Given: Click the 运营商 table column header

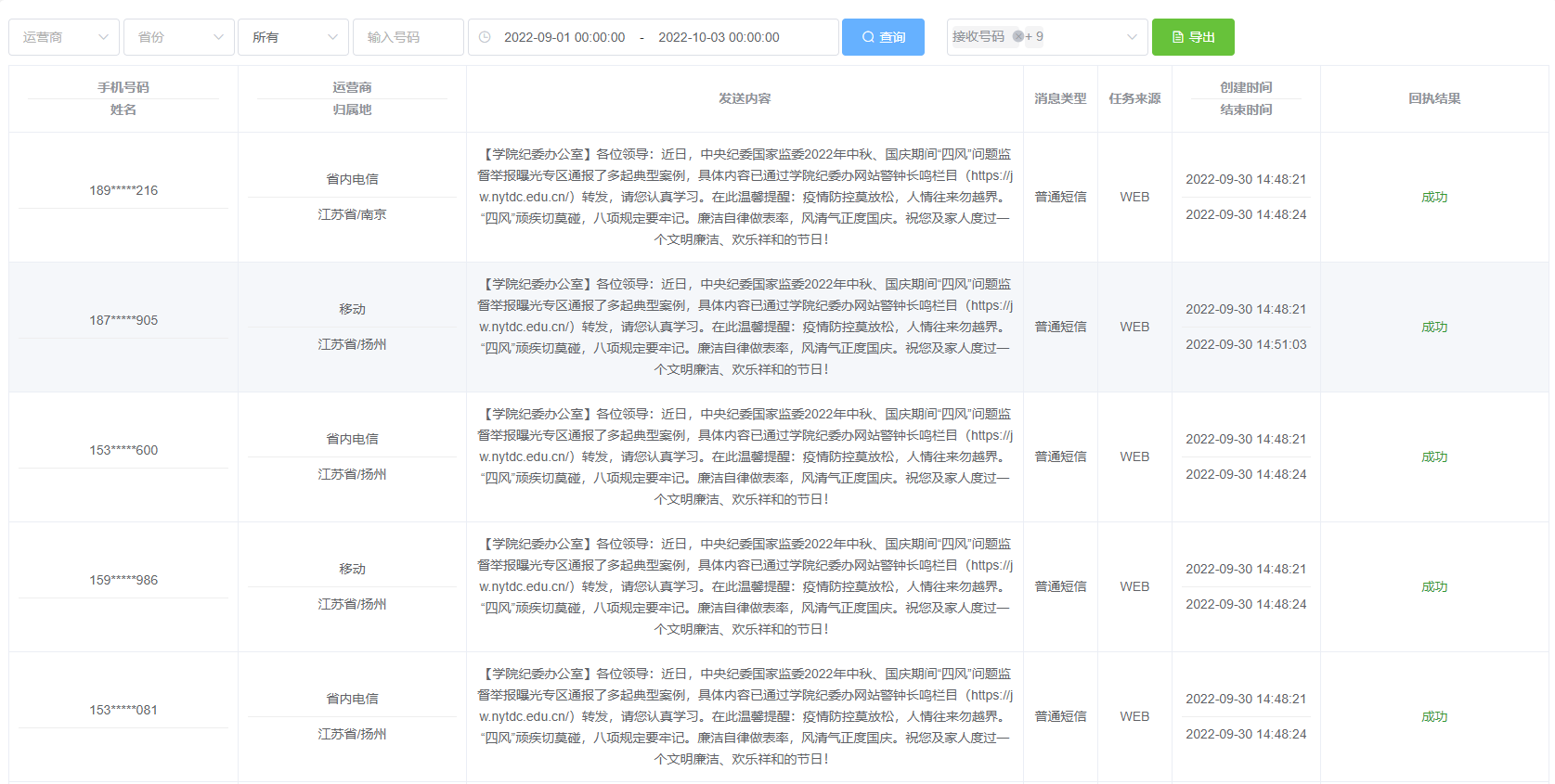Looking at the screenshot, I should pyautogui.click(x=352, y=87).
